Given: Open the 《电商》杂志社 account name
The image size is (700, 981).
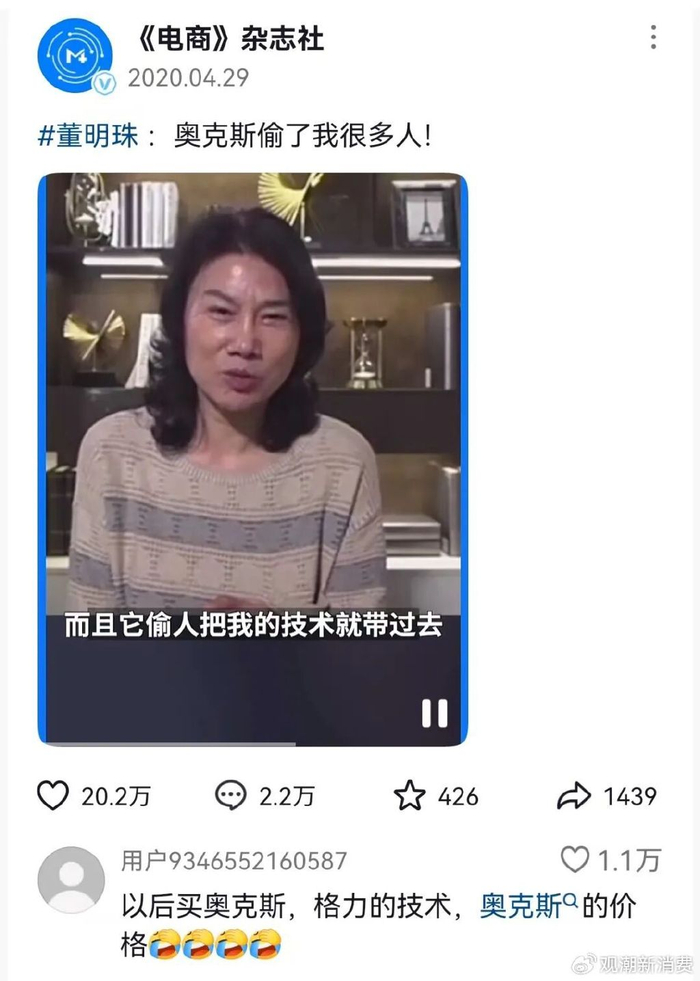Looking at the screenshot, I should point(230,39).
